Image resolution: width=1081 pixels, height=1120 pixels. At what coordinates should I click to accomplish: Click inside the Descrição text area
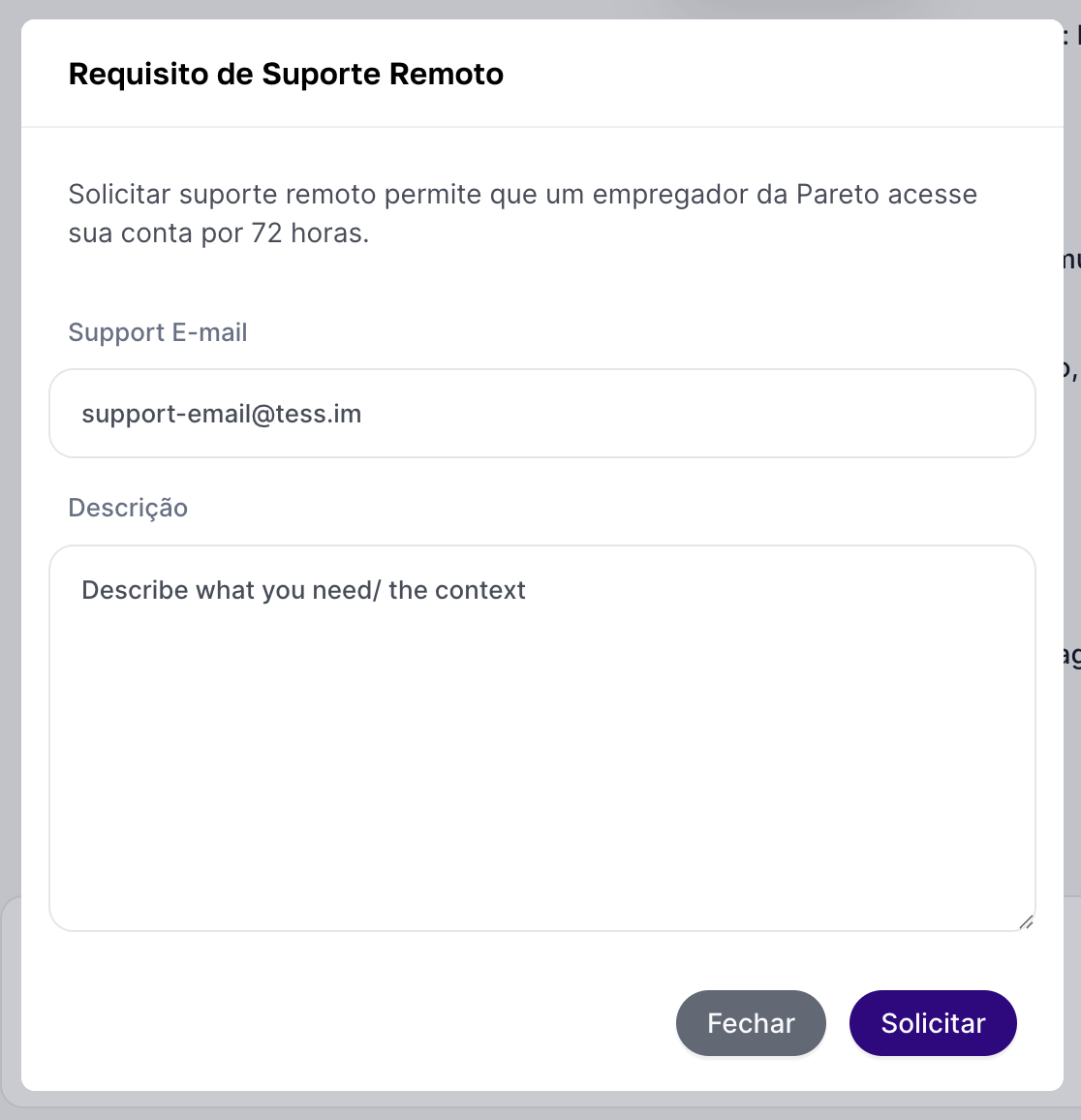[x=542, y=736]
